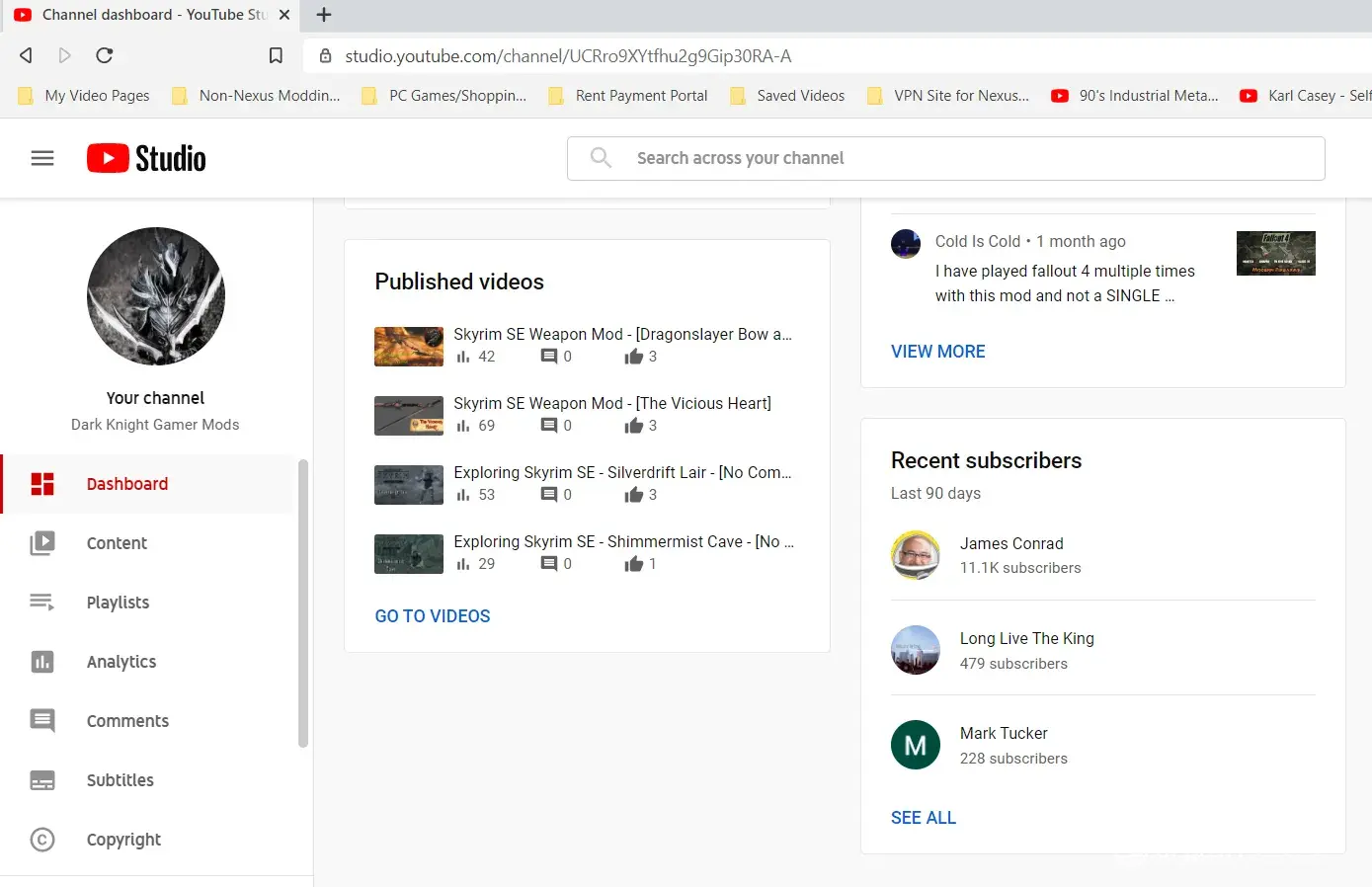Click the Content sidebar icon
The image size is (1372, 887).
42,543
